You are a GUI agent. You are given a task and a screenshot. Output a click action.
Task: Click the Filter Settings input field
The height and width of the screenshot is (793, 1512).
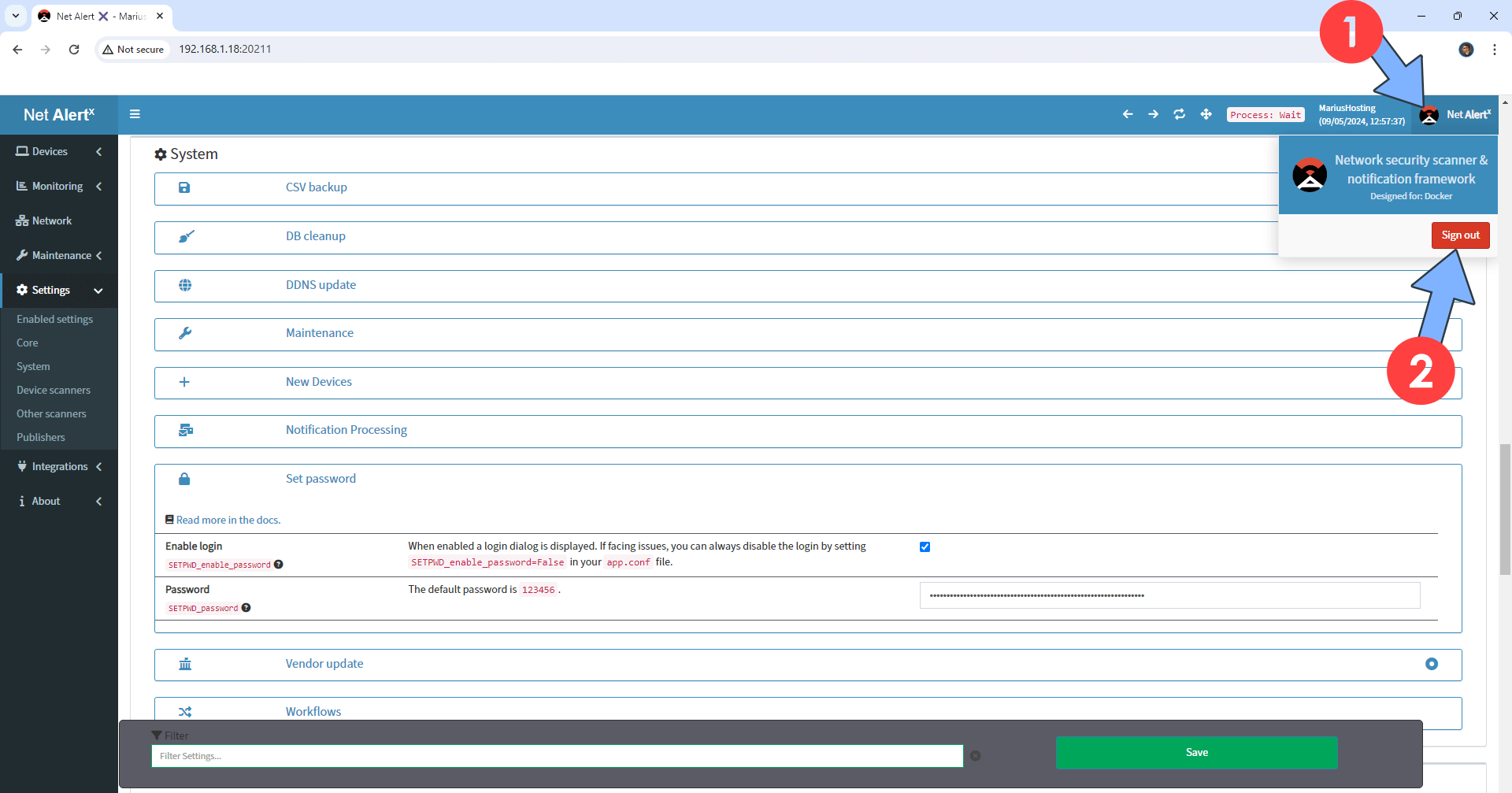558,755
